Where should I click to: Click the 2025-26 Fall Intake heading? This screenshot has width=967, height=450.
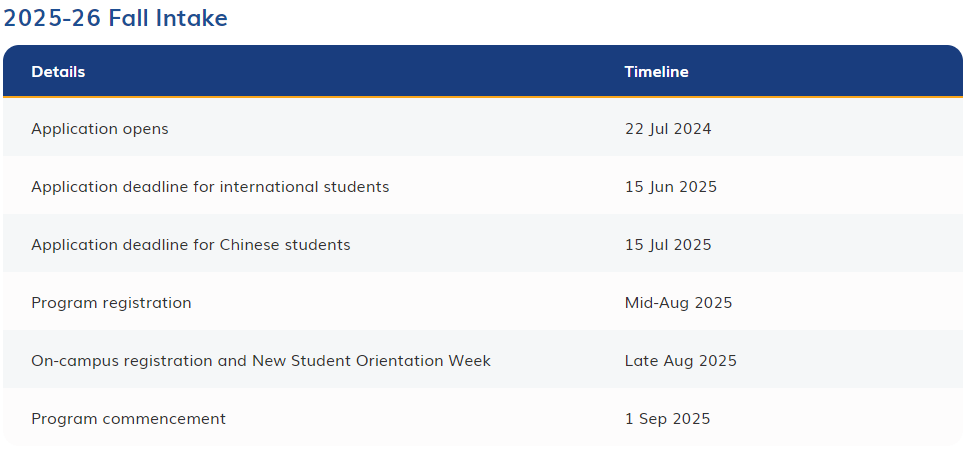point(115,18)
